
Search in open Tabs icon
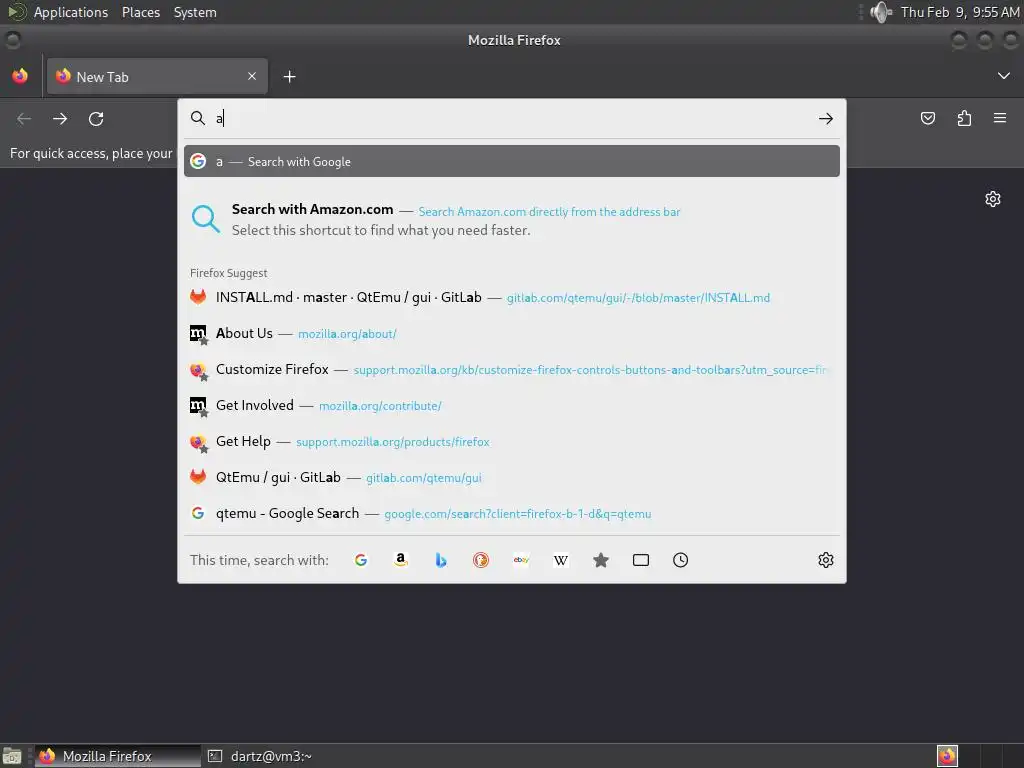[x=641, y=560]
